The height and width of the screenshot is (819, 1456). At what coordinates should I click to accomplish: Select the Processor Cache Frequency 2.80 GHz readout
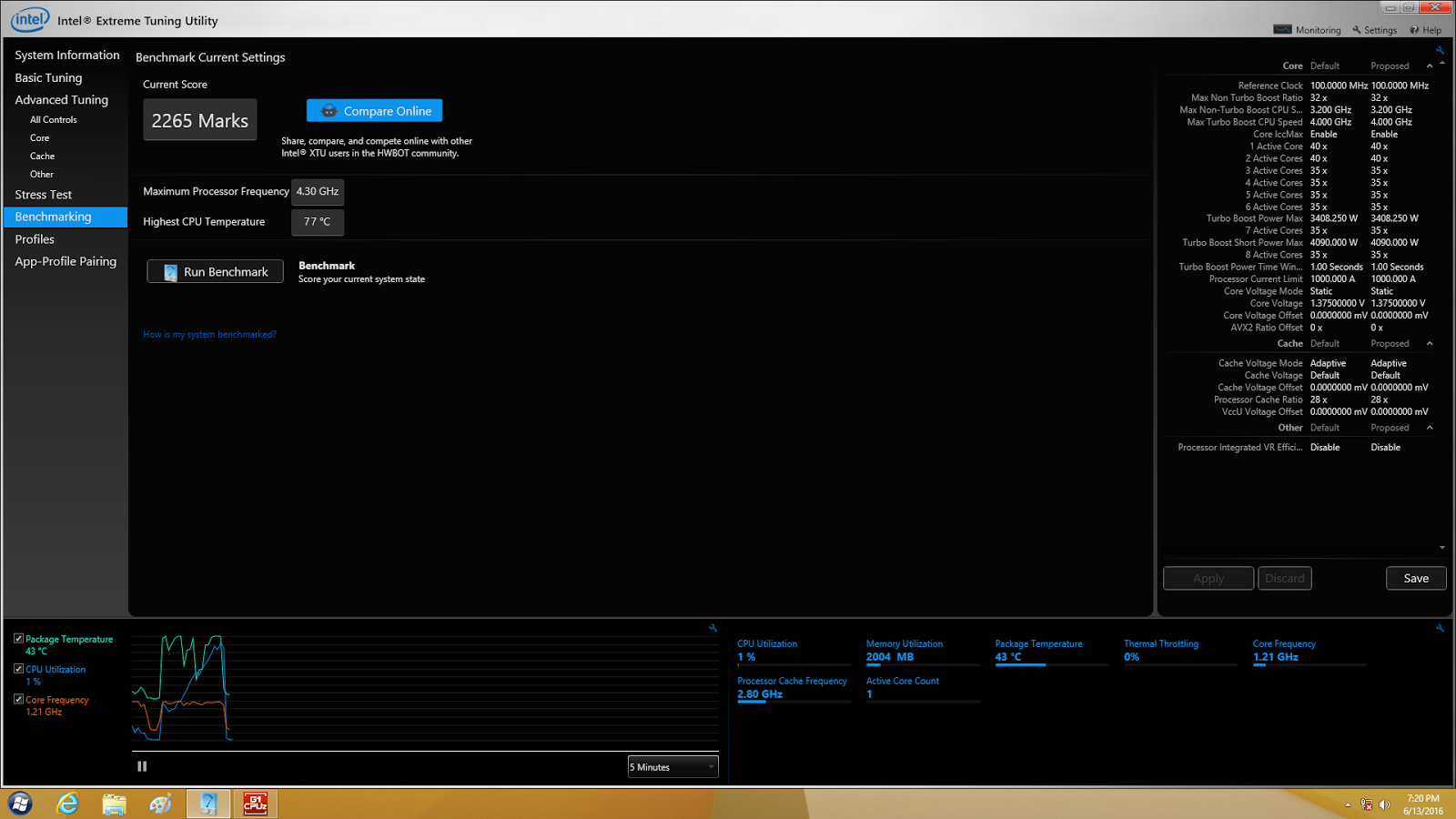[x=793, y=688]
